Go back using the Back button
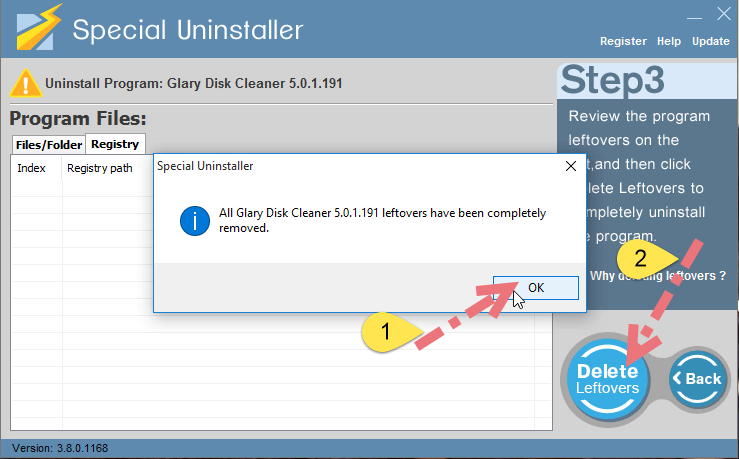Image resolution: width=739 pixels, height=459 pixels. (697, 378)
